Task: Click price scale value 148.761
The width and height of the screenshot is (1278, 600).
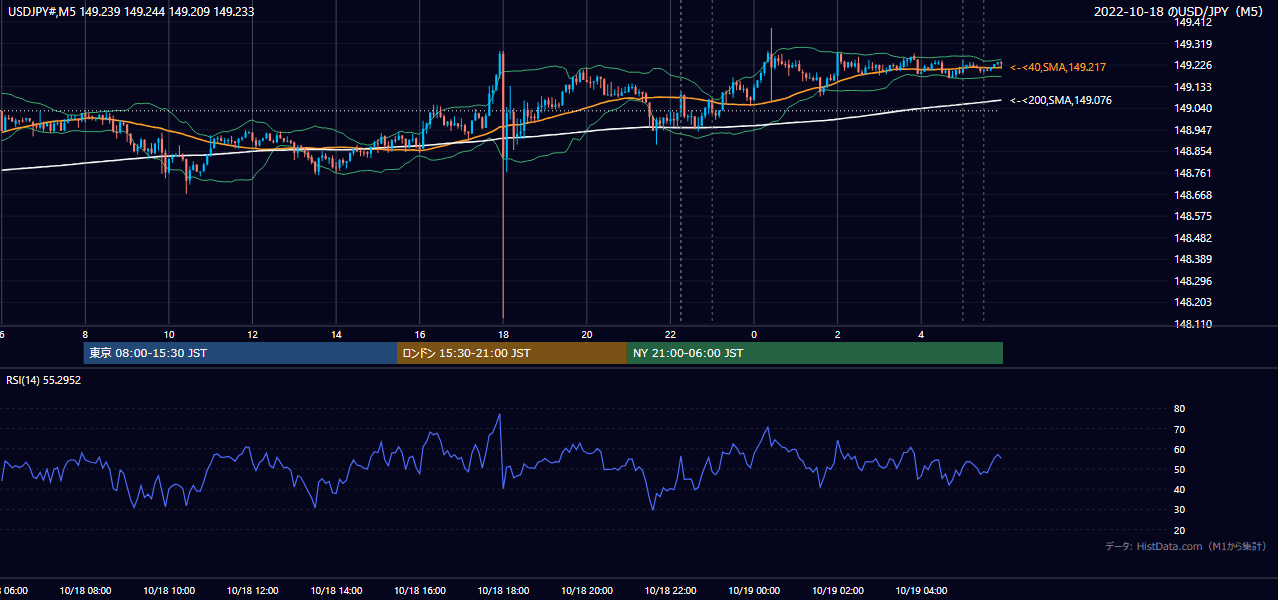Action: (1193, 173)
